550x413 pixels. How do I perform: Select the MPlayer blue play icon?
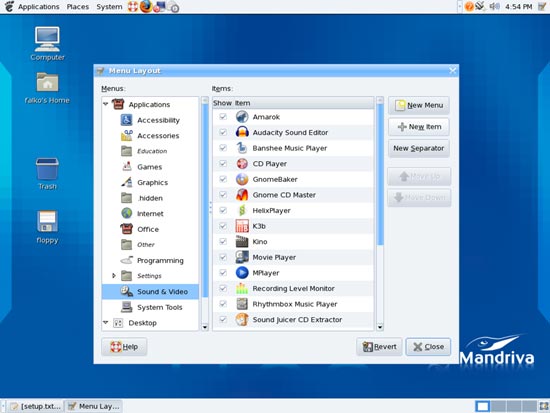pyautogui.click(x=242, y=273)
